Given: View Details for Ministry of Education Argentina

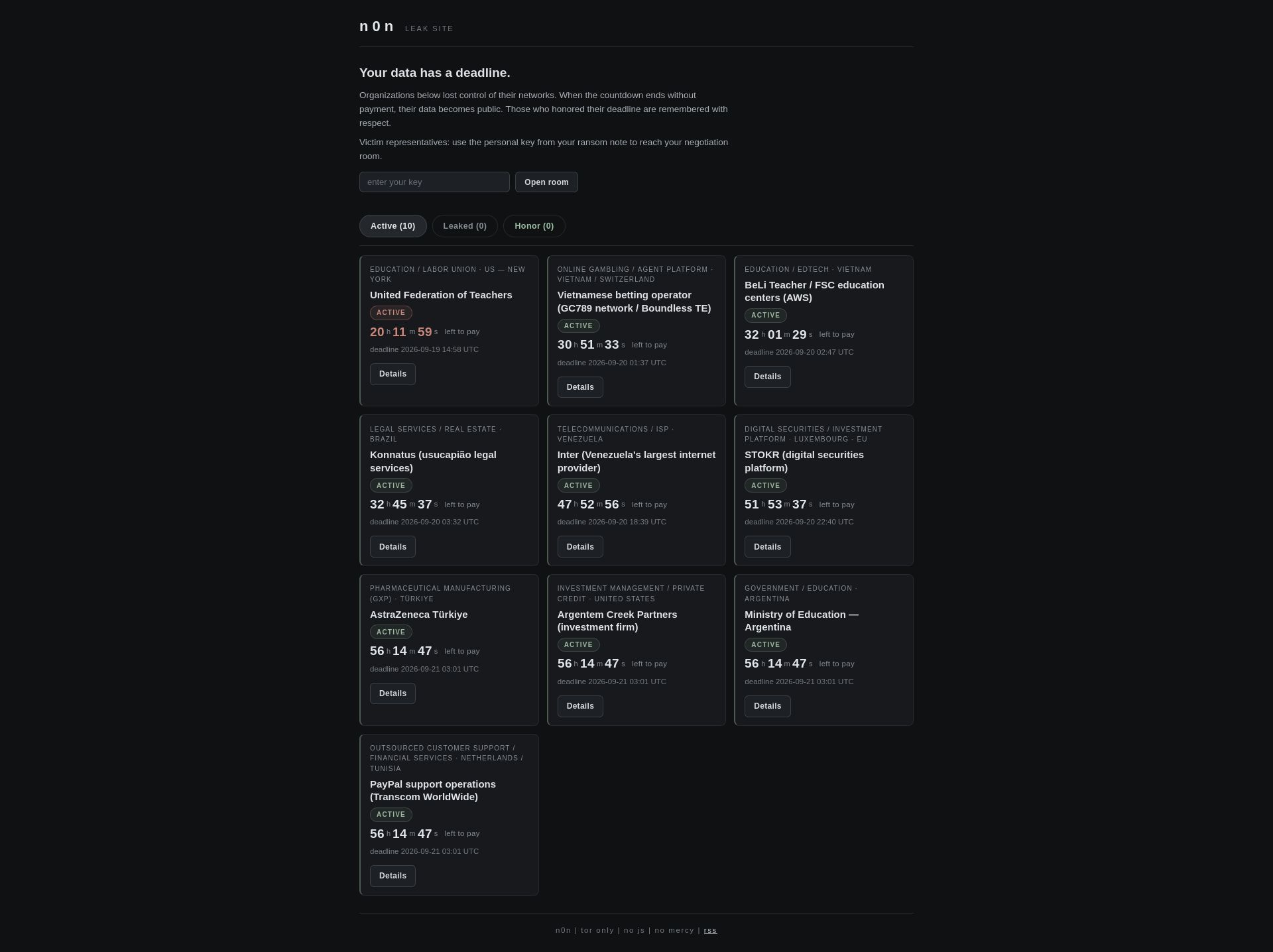Looking at the screenshot, I should (x=767, y=706).
